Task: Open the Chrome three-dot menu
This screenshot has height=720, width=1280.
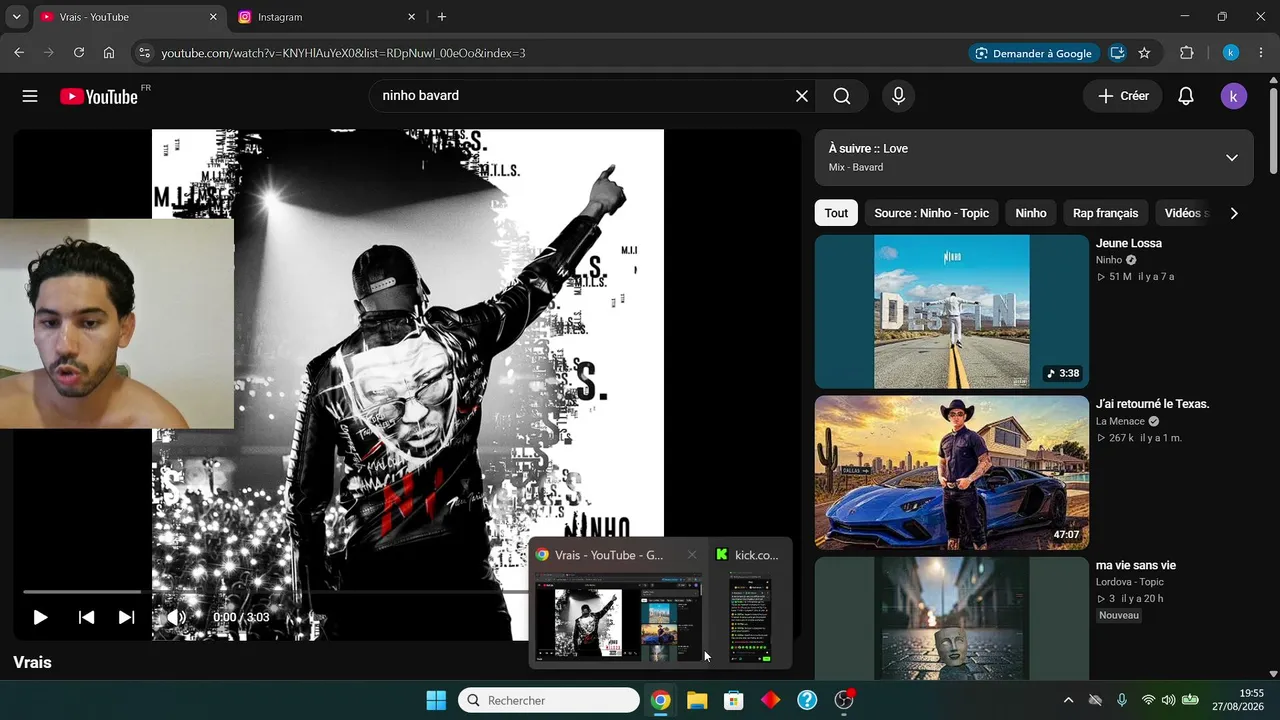Action: pos(1261,53)
